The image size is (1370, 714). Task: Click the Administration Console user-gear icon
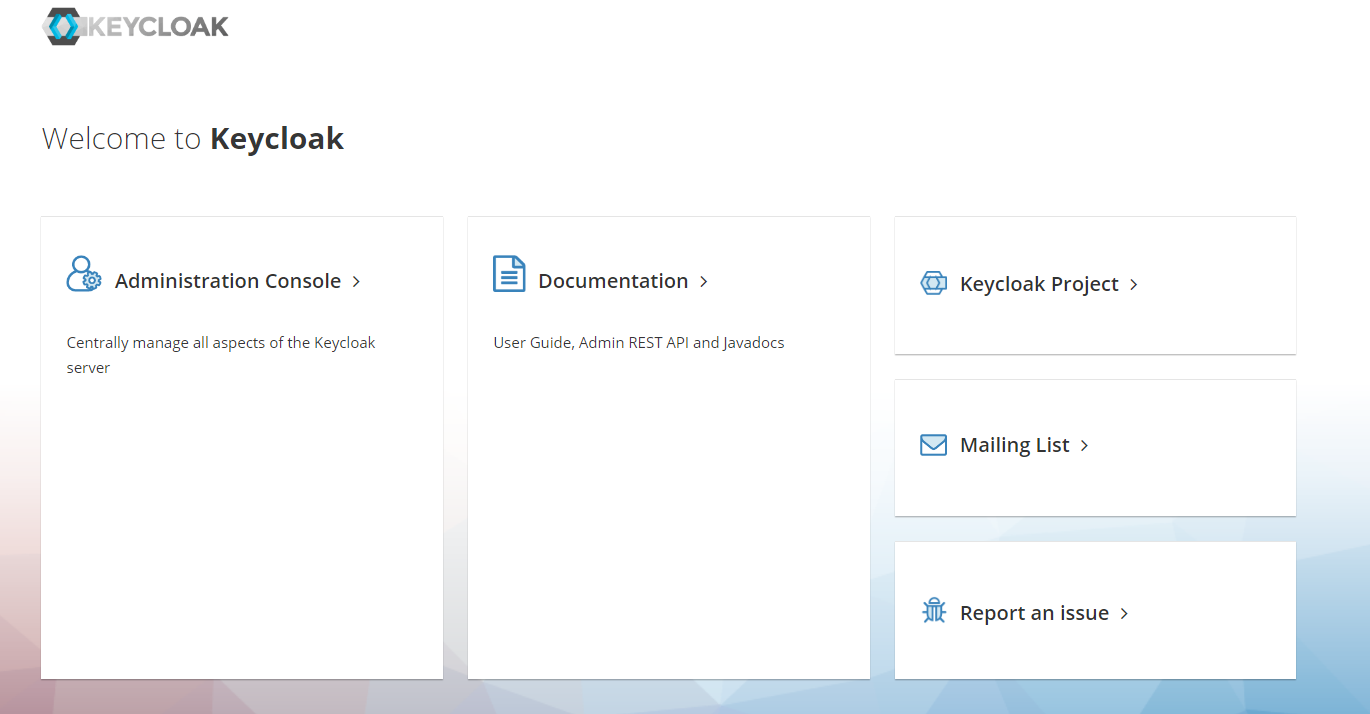84,274
